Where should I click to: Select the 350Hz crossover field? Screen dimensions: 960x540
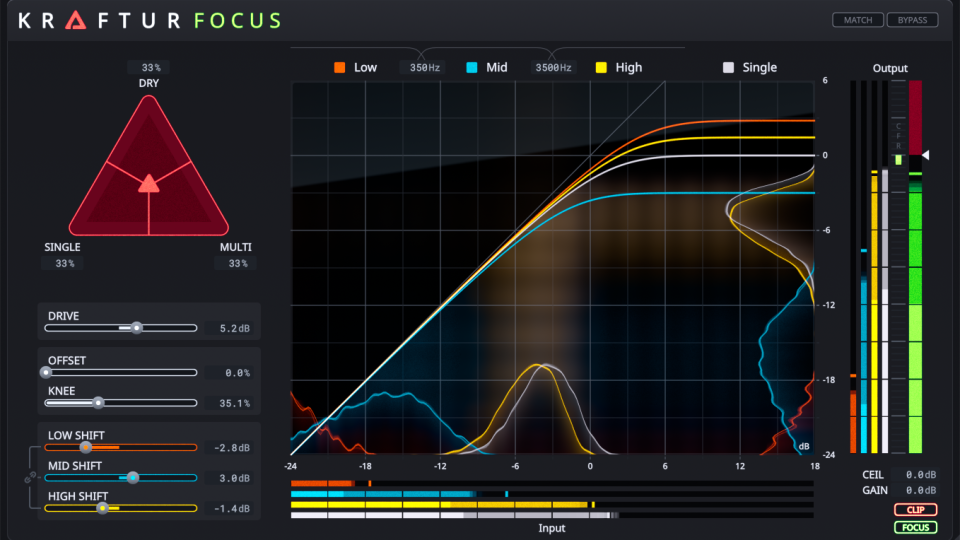coord(424,67)
